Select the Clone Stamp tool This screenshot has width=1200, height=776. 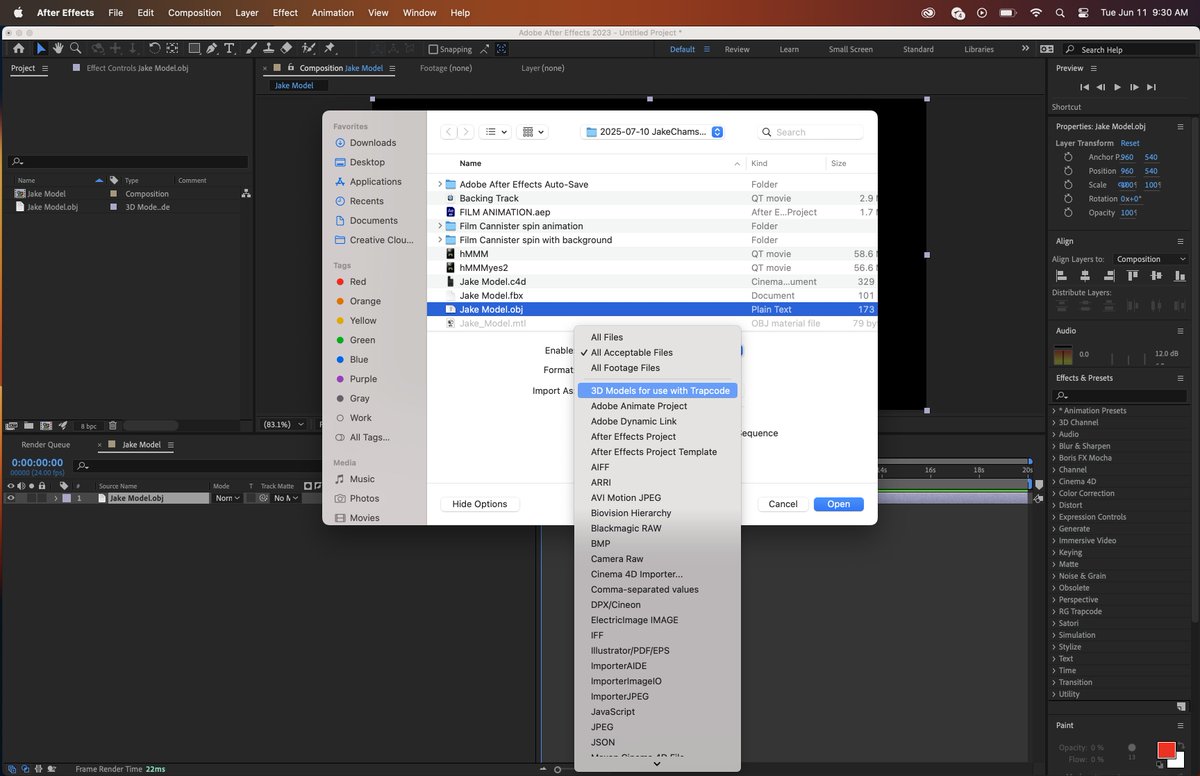267,48
